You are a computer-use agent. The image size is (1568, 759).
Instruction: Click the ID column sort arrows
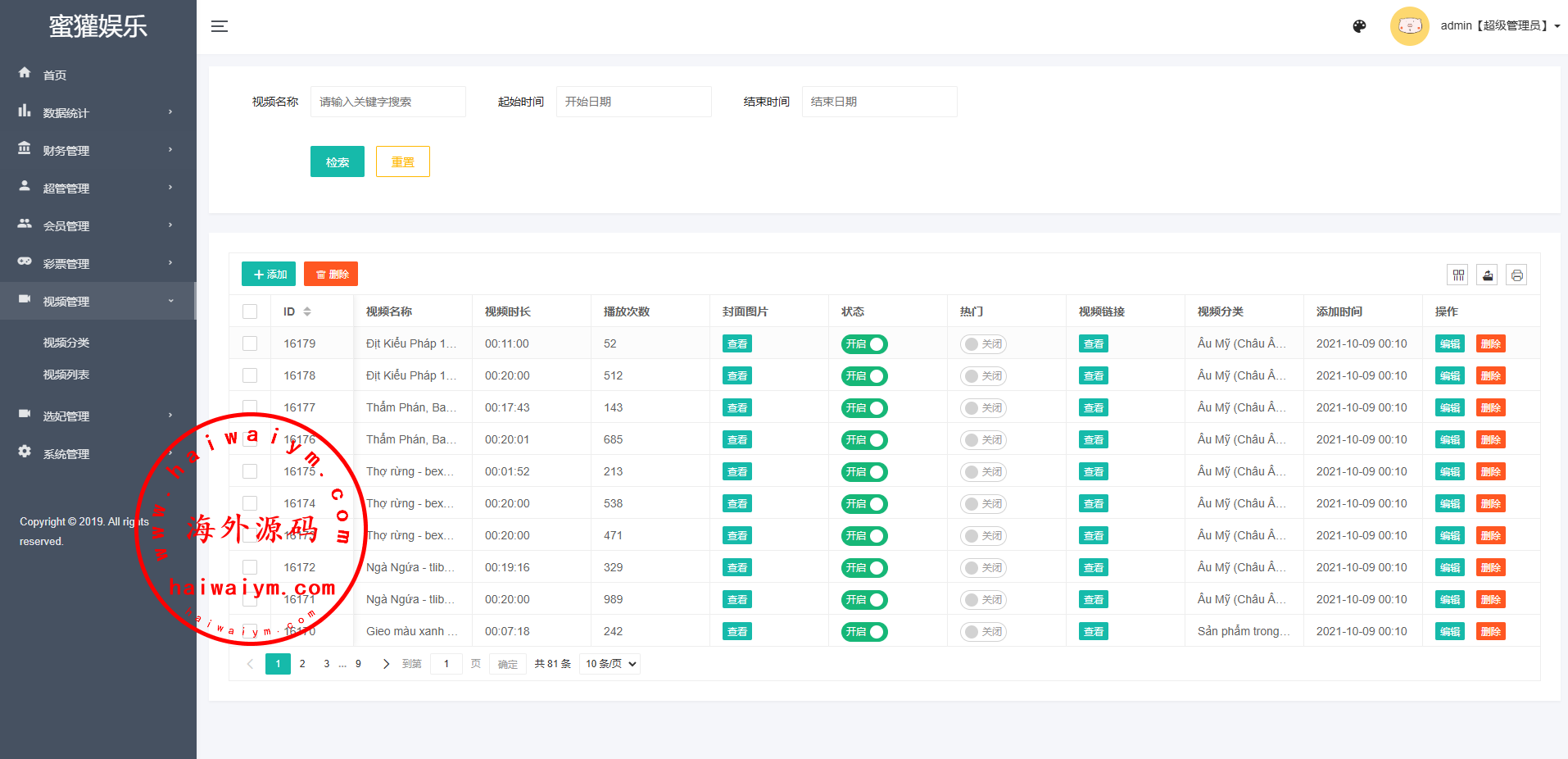click(x=307, y=311)
